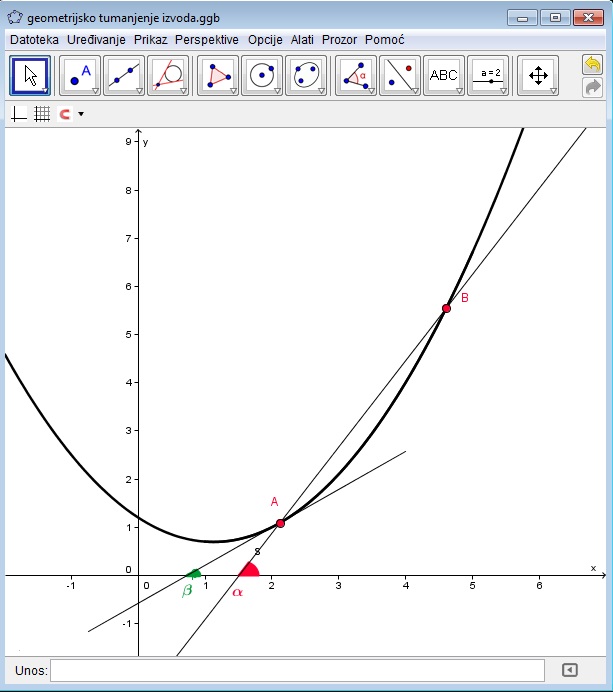The height and width of the screenshot is (692, 613).
Task: Toggle axes visibility in style bar
Action: pyautogui.click(x=19, y=114)
